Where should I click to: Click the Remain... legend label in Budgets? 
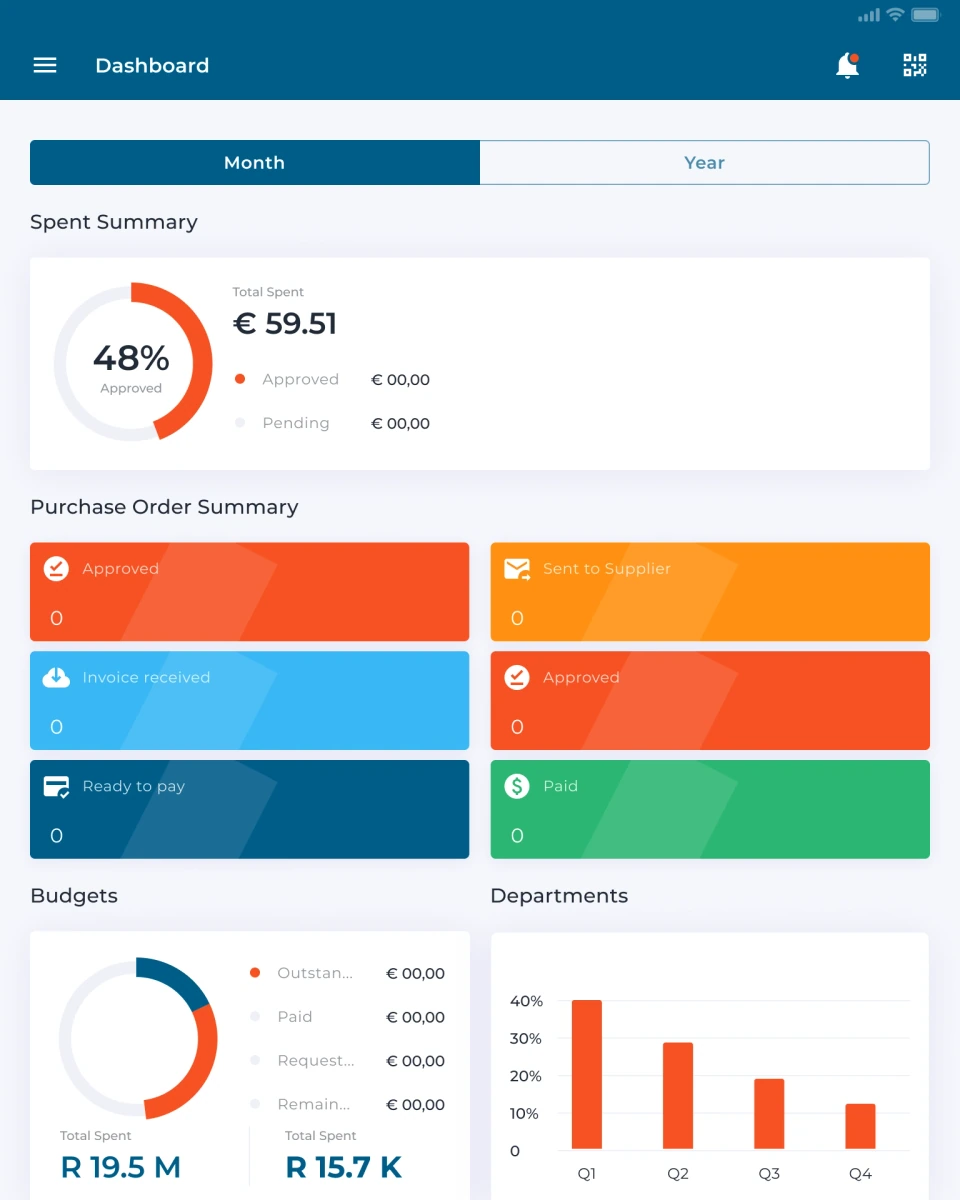coord(314,1105)
